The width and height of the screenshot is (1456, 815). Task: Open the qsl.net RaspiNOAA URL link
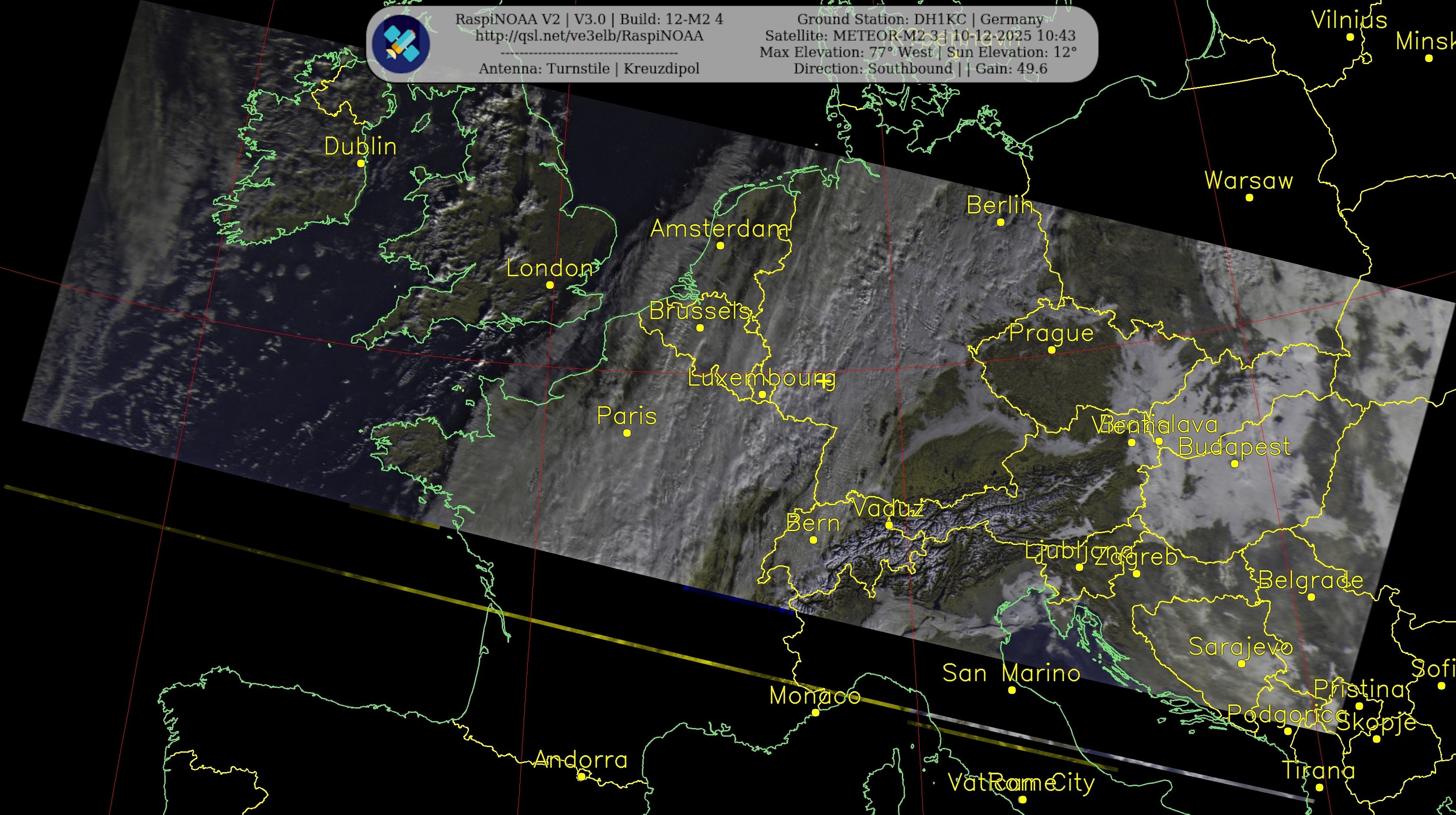589,35
